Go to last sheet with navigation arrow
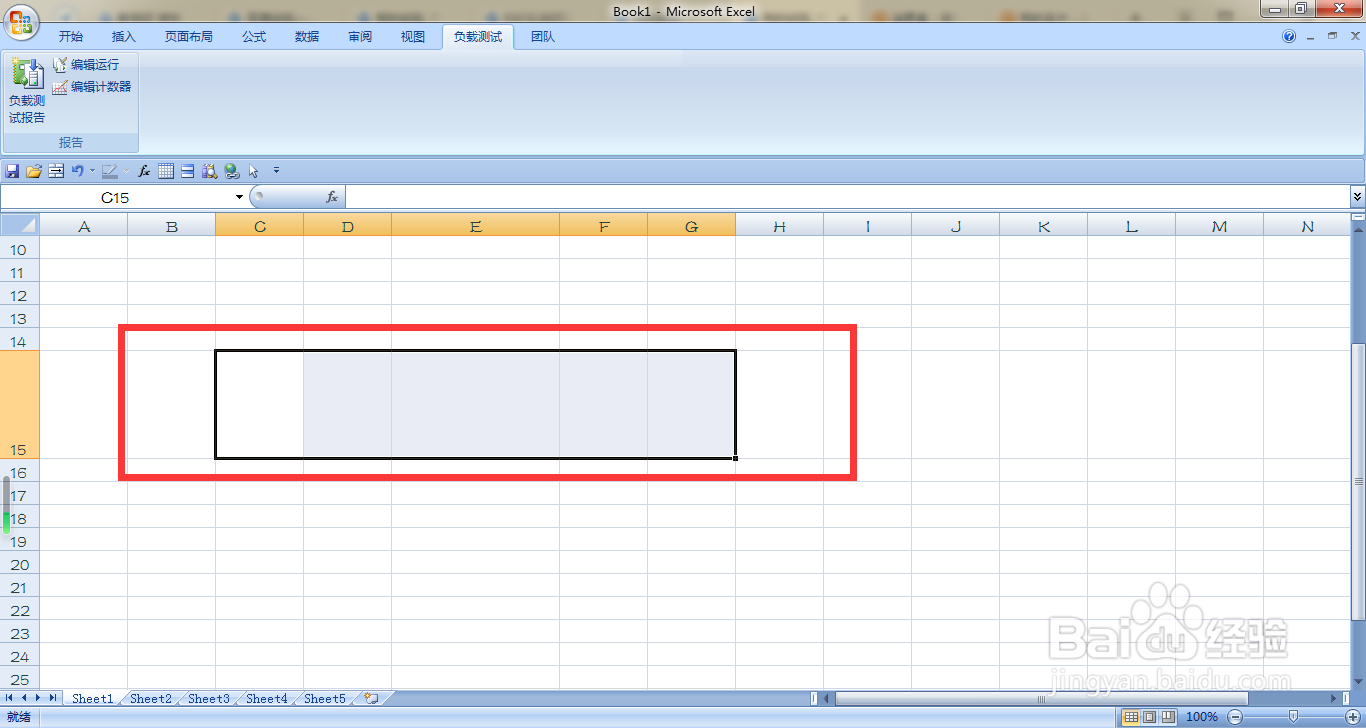Image resolution: width=1366 pixels, height=728 pixels. pos(52,698)
